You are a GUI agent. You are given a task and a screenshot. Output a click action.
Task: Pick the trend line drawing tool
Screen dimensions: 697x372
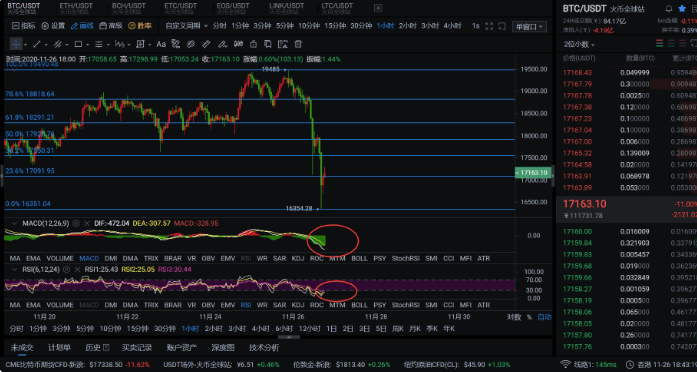[x=37, y=44]
